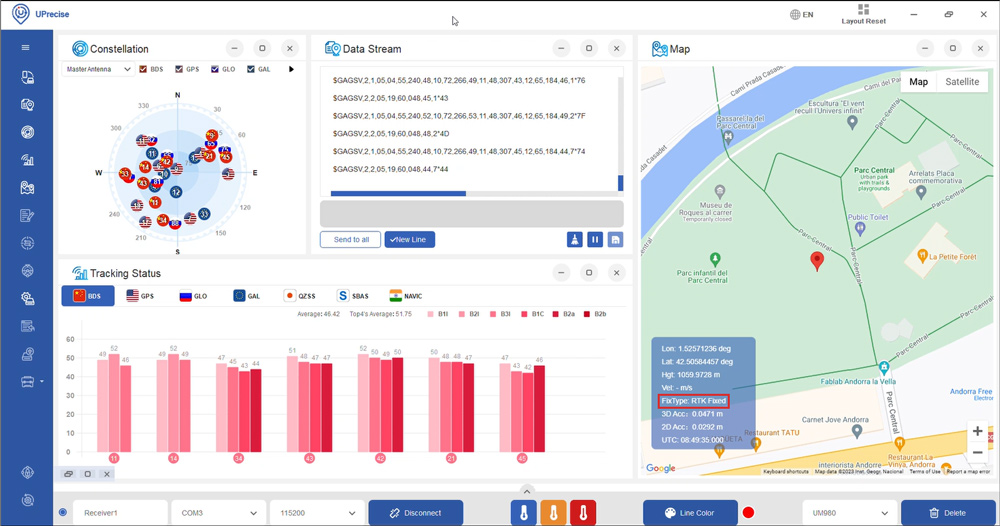Viewport: 1000px width, 526px height.
Task: Click the red line color swatch
Action: [748, 513]
